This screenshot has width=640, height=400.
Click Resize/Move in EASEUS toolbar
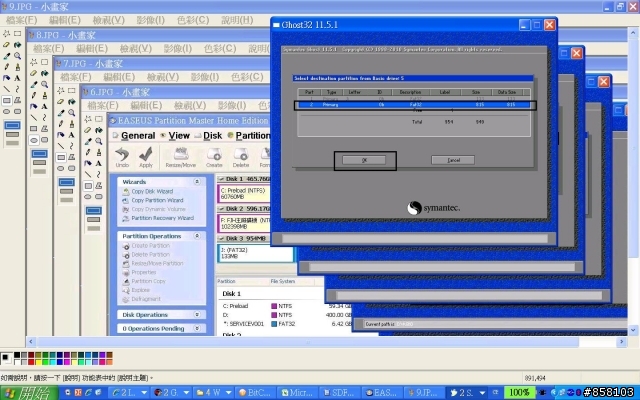point(180,158)
